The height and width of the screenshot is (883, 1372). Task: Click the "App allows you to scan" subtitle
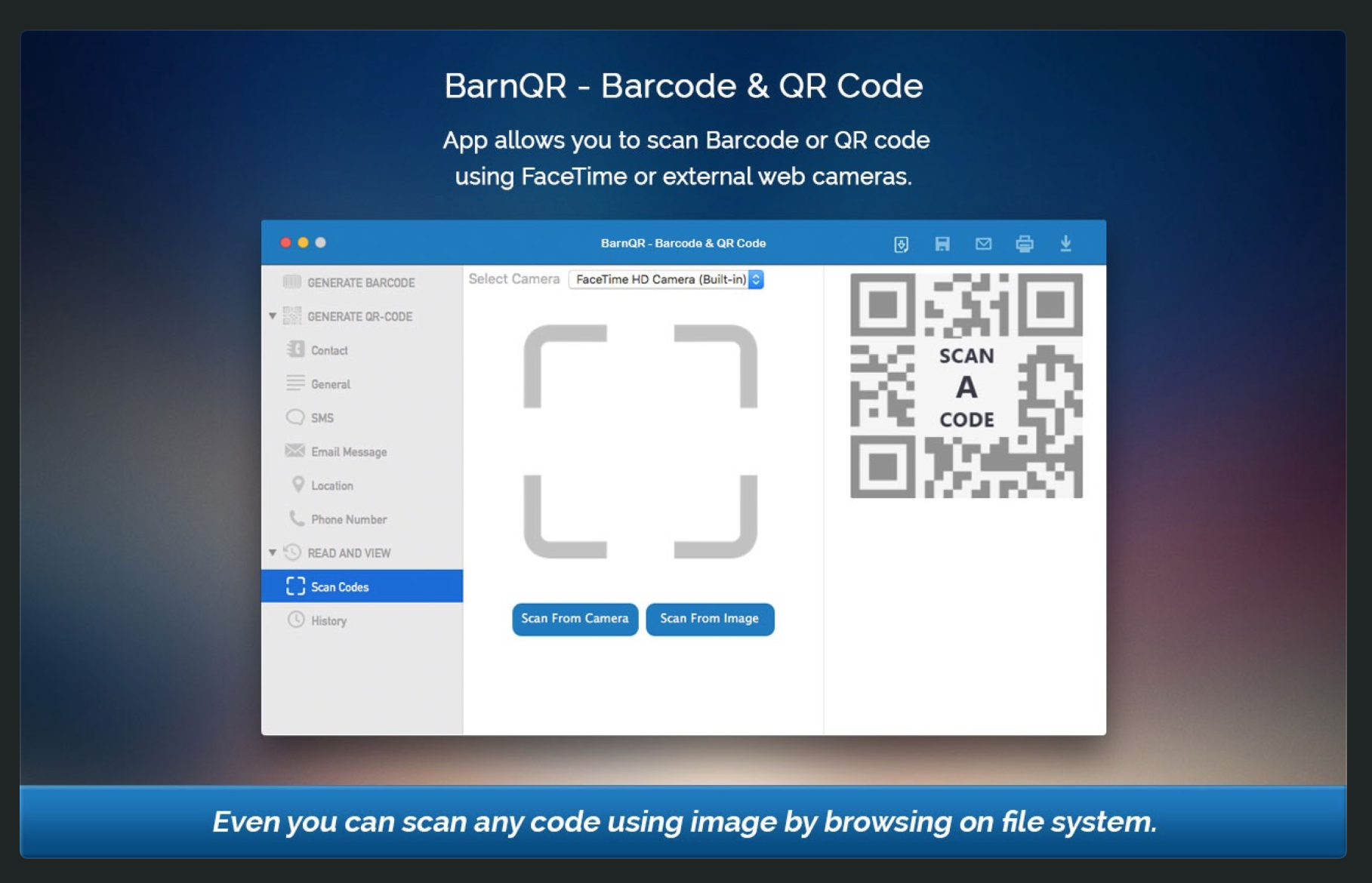pos(686,158)
